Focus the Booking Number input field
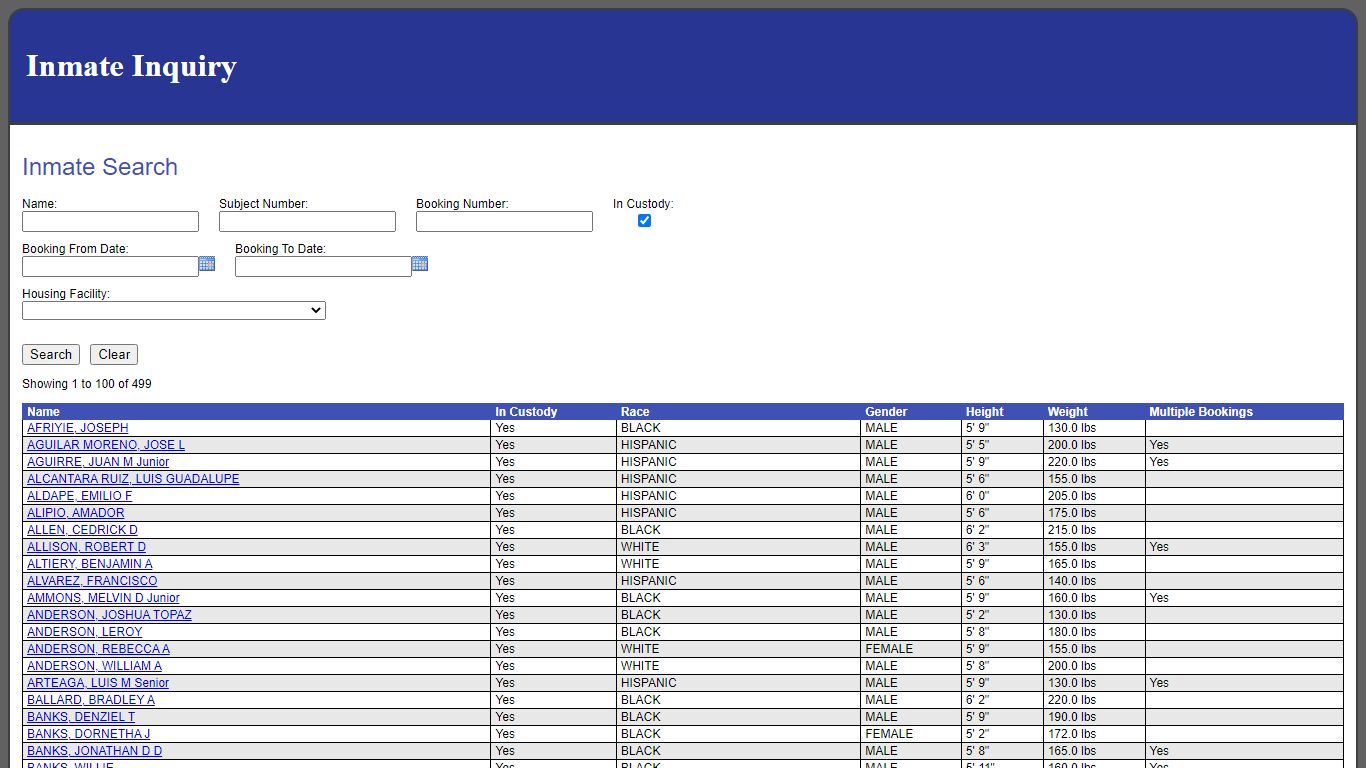The image size is (1366, 768). point(504,221)
